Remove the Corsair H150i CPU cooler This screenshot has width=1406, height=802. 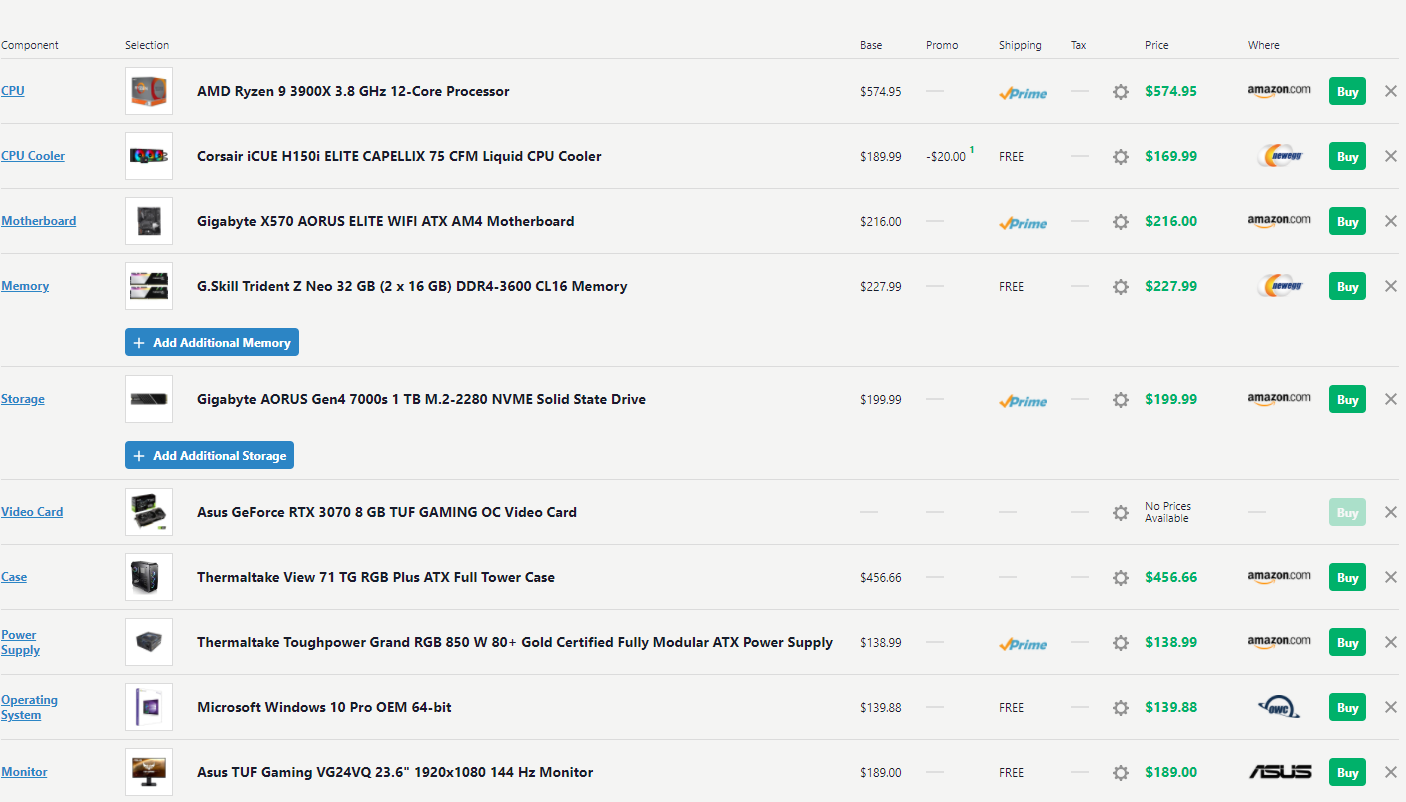pos(1391,156)
